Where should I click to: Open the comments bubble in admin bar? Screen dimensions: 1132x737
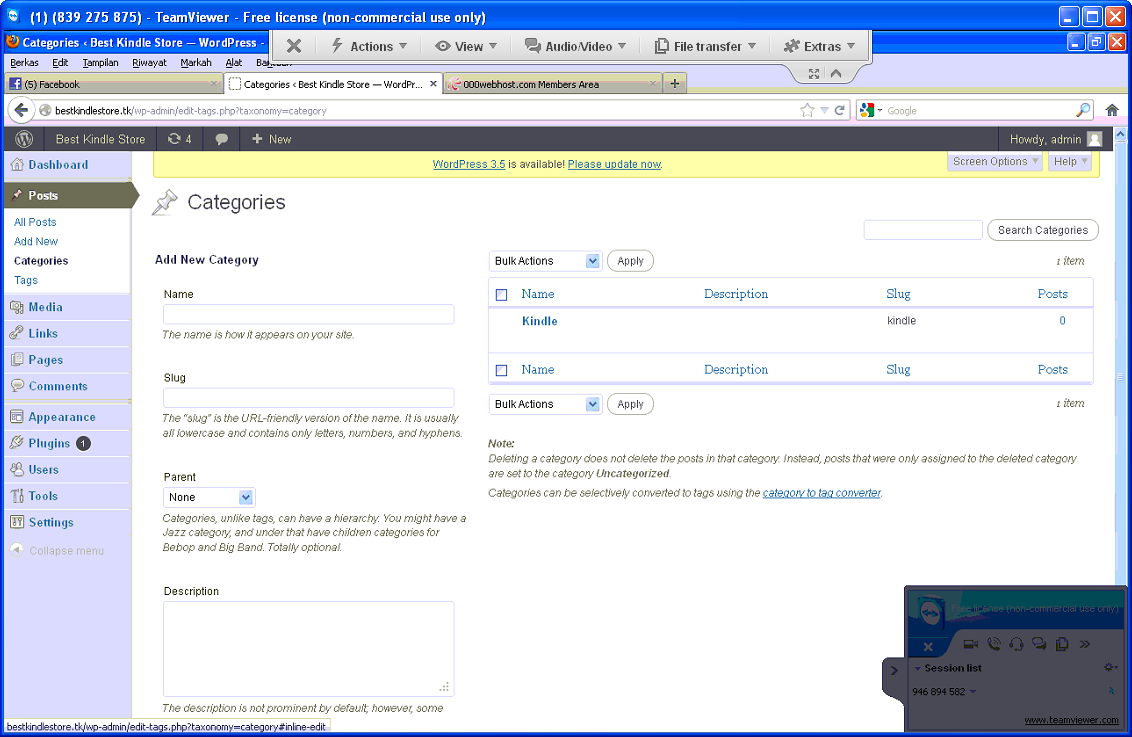point(222,139)
